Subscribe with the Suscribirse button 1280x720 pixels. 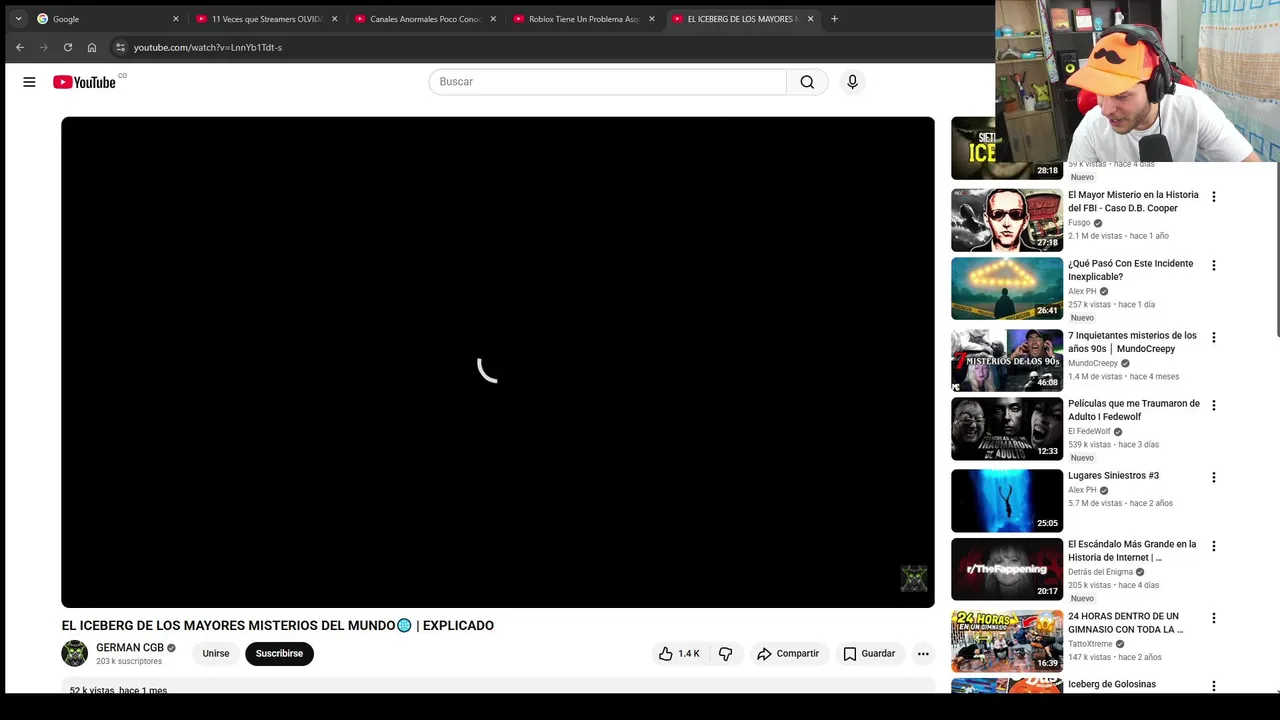point(279,654)
